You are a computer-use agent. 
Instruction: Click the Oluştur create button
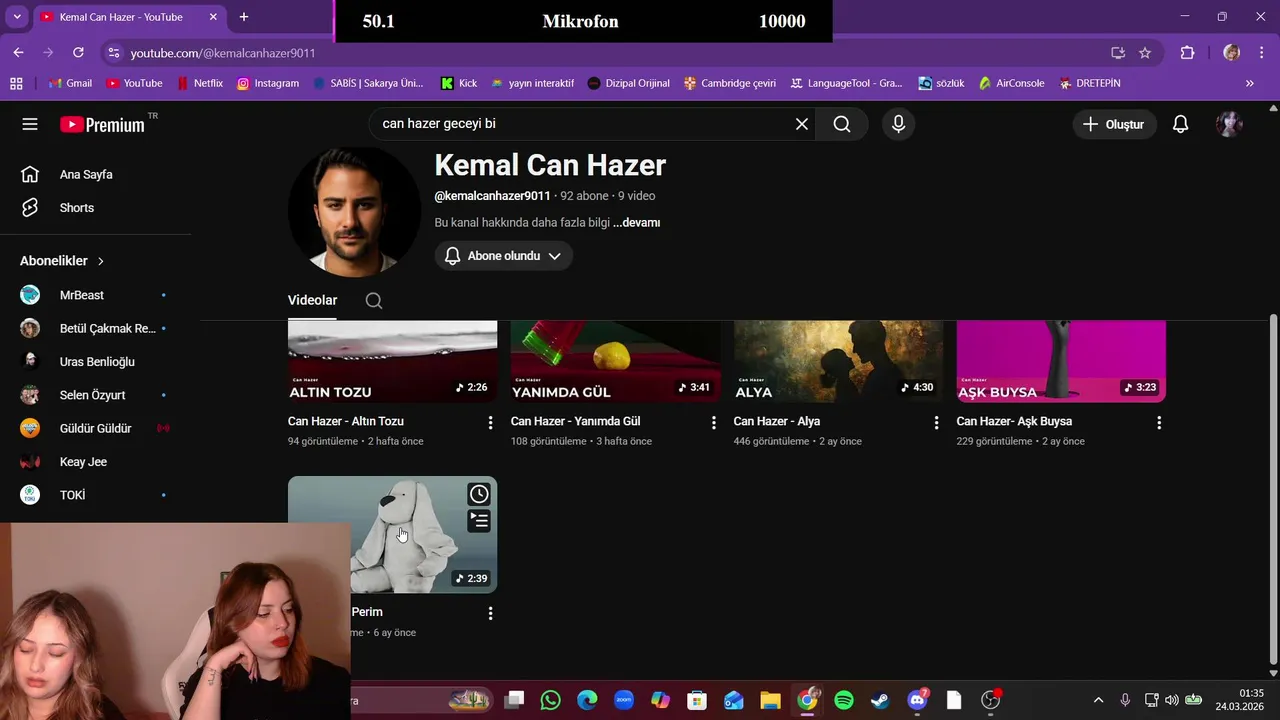(1115, 124)
